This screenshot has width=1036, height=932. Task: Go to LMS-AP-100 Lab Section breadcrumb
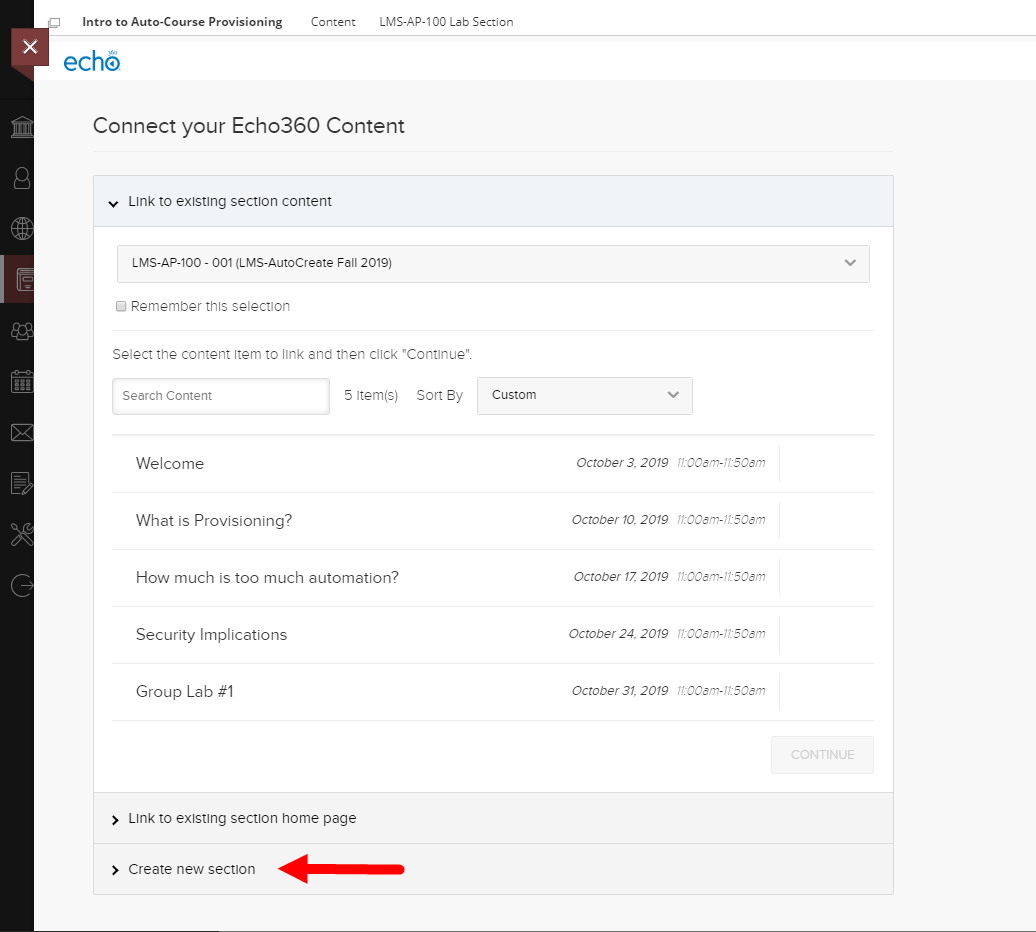pyautogui.click(x=446, y=22)
